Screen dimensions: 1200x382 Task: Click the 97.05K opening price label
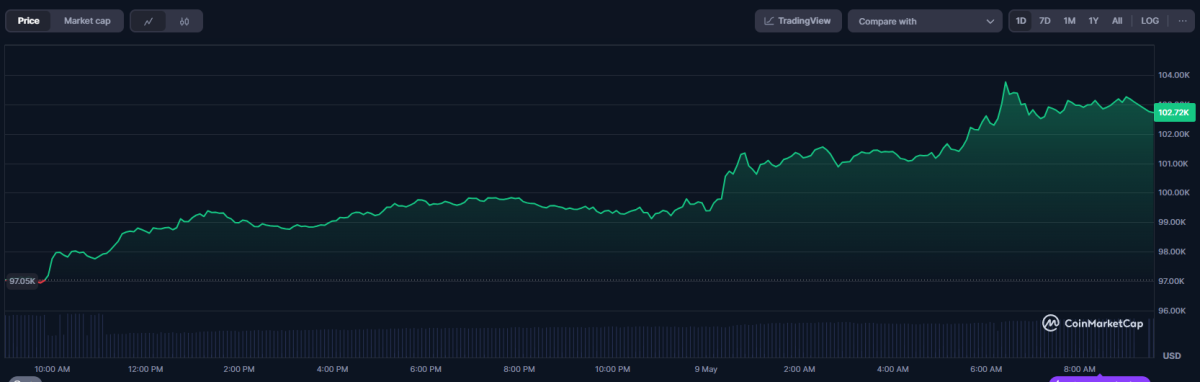click(x=22, y=281)
